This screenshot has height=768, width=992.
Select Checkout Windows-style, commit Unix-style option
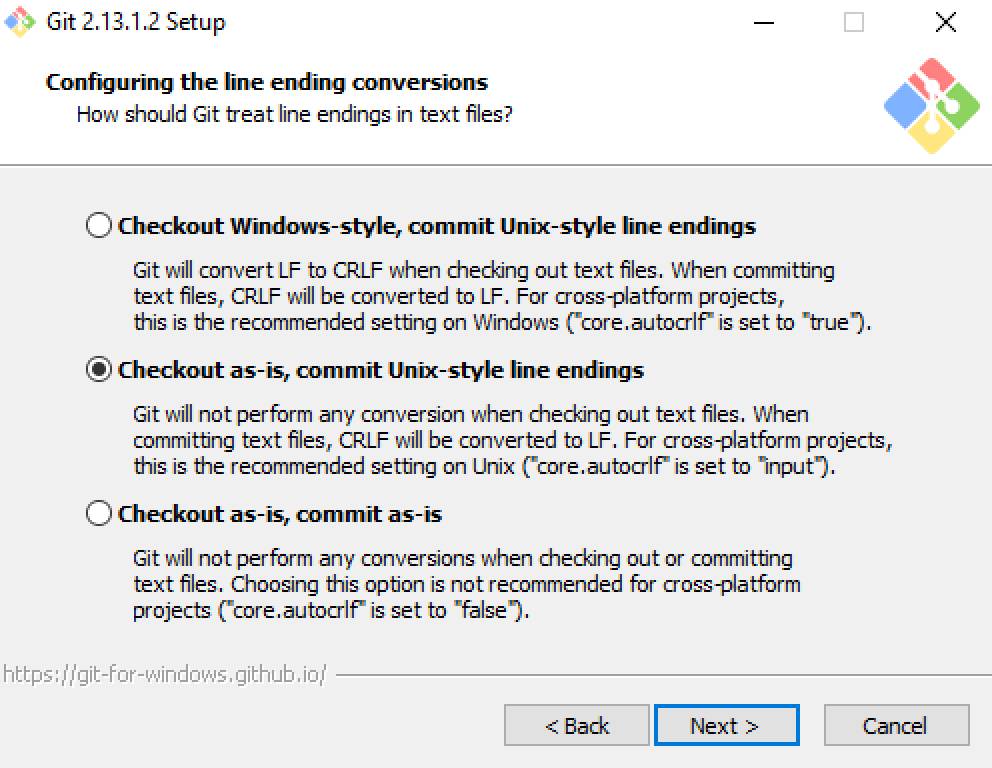98,225
